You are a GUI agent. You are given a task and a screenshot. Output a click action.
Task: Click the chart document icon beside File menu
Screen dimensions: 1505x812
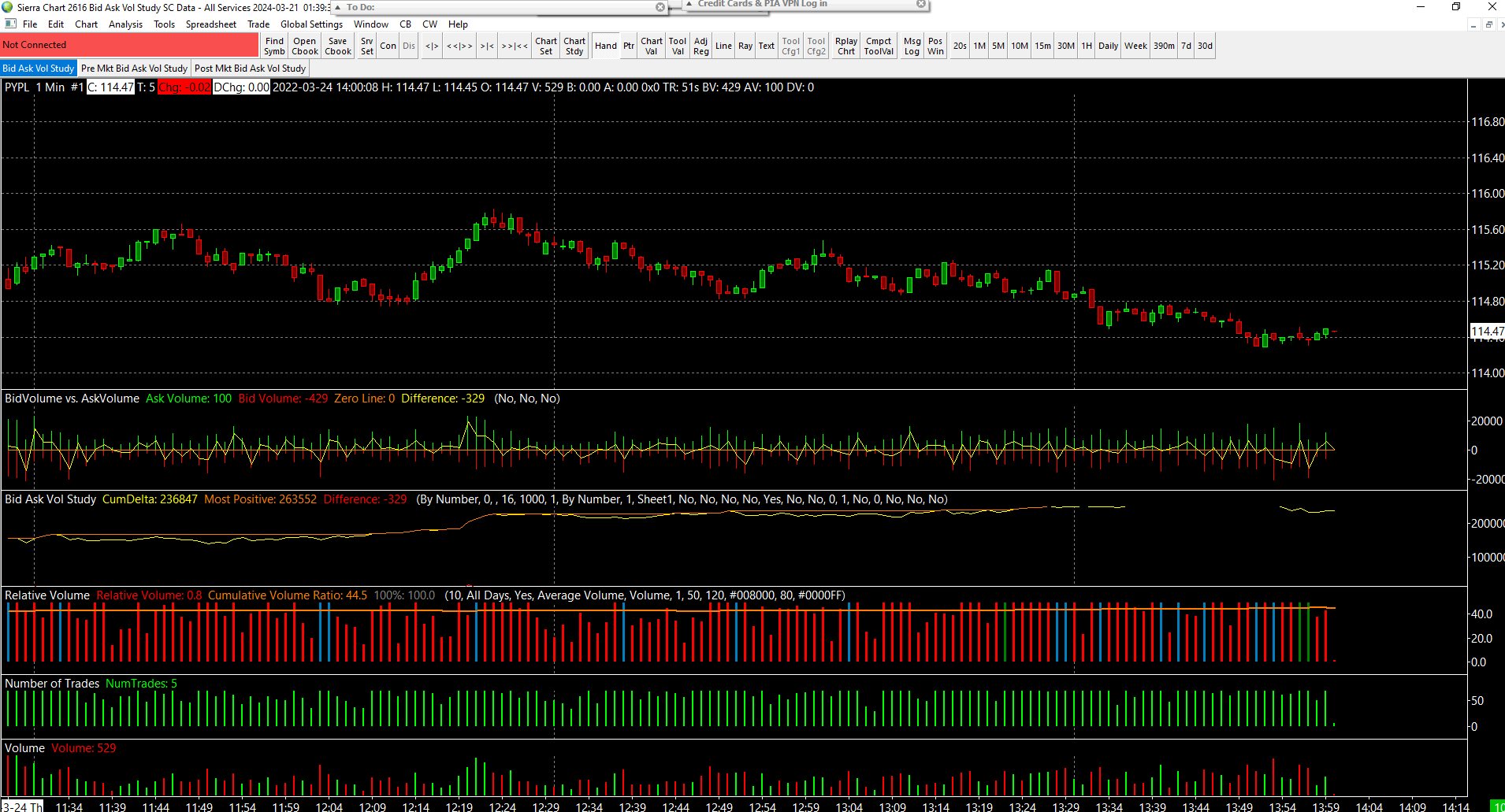point(11,24)
